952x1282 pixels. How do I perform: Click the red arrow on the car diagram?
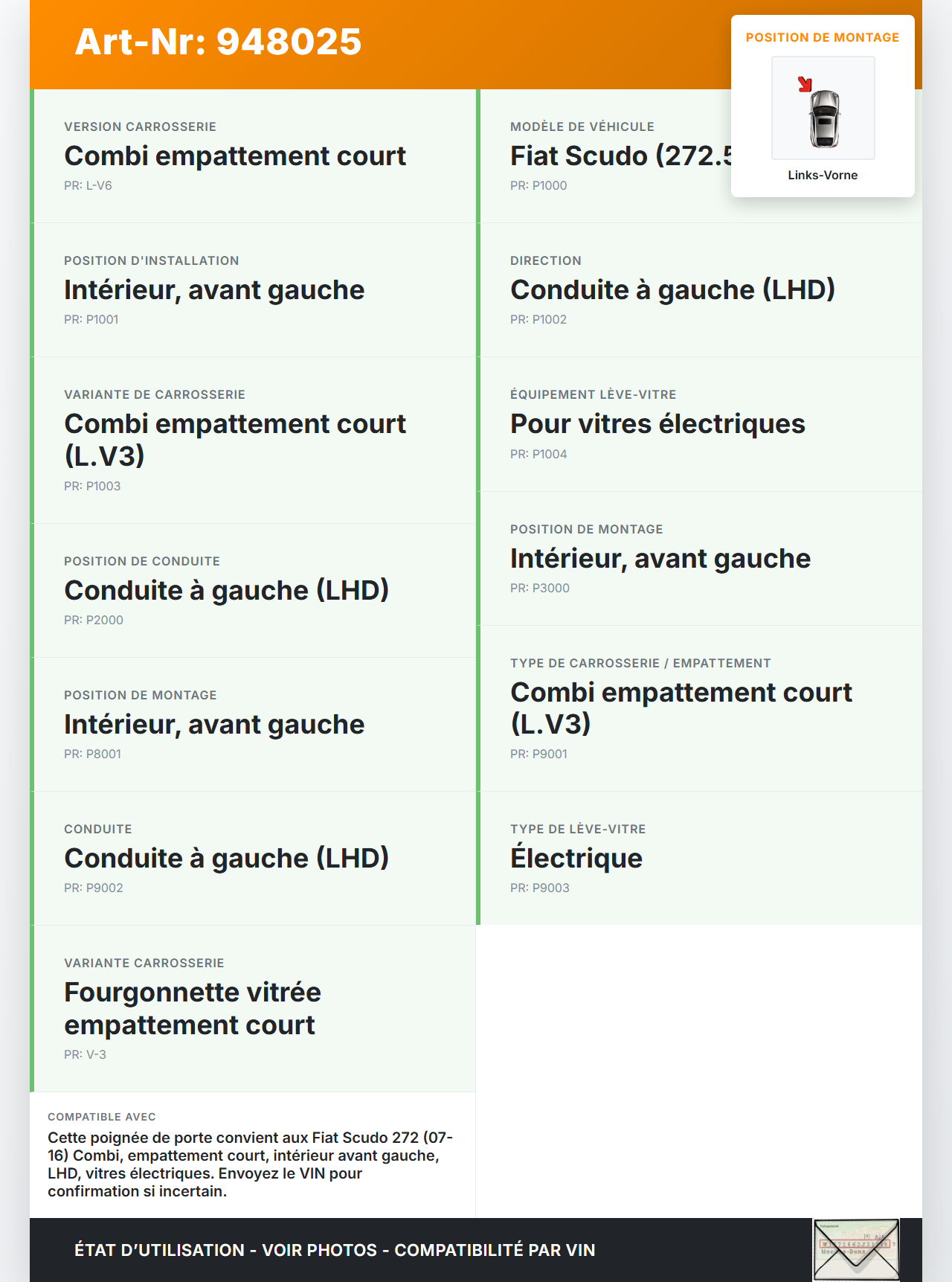click(x=805, y=84)
